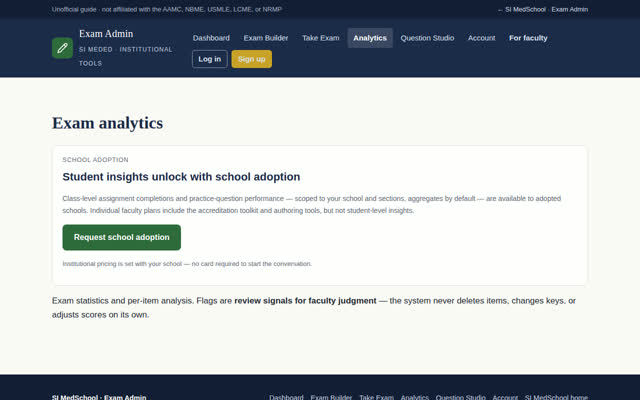
Task: Open Account in the header navigation
Action: coord(481,38)
